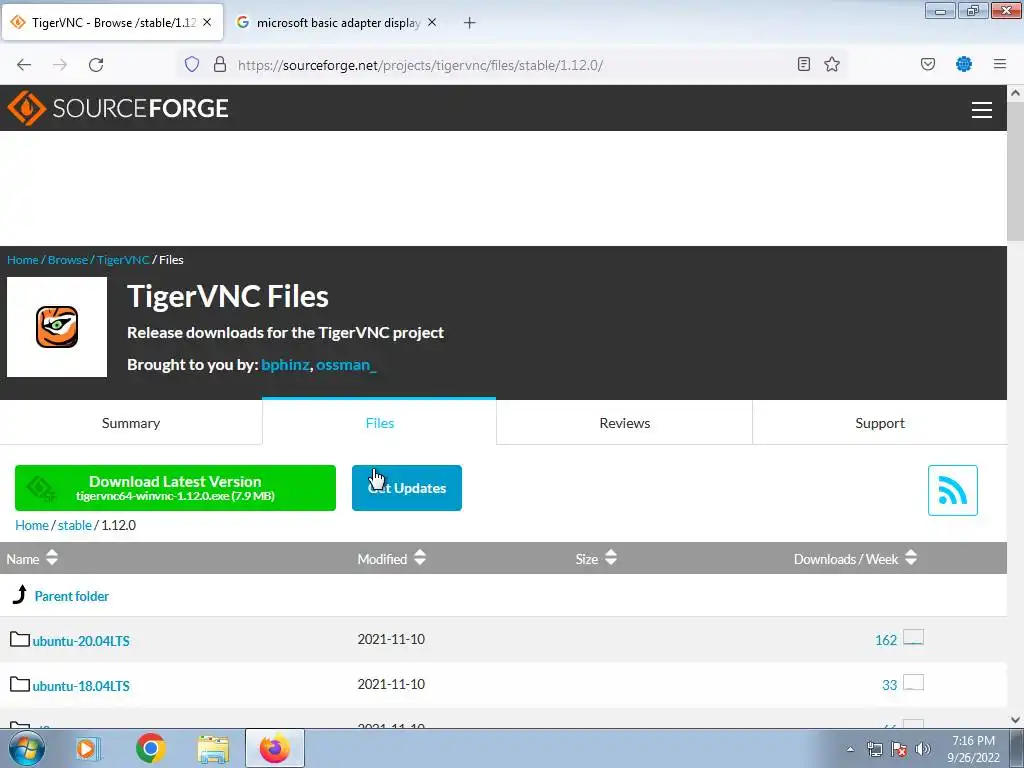Show download stats chart for ubuntu-20.04LTS
This screenshot has width=1024, height=768.
point(913,637)
